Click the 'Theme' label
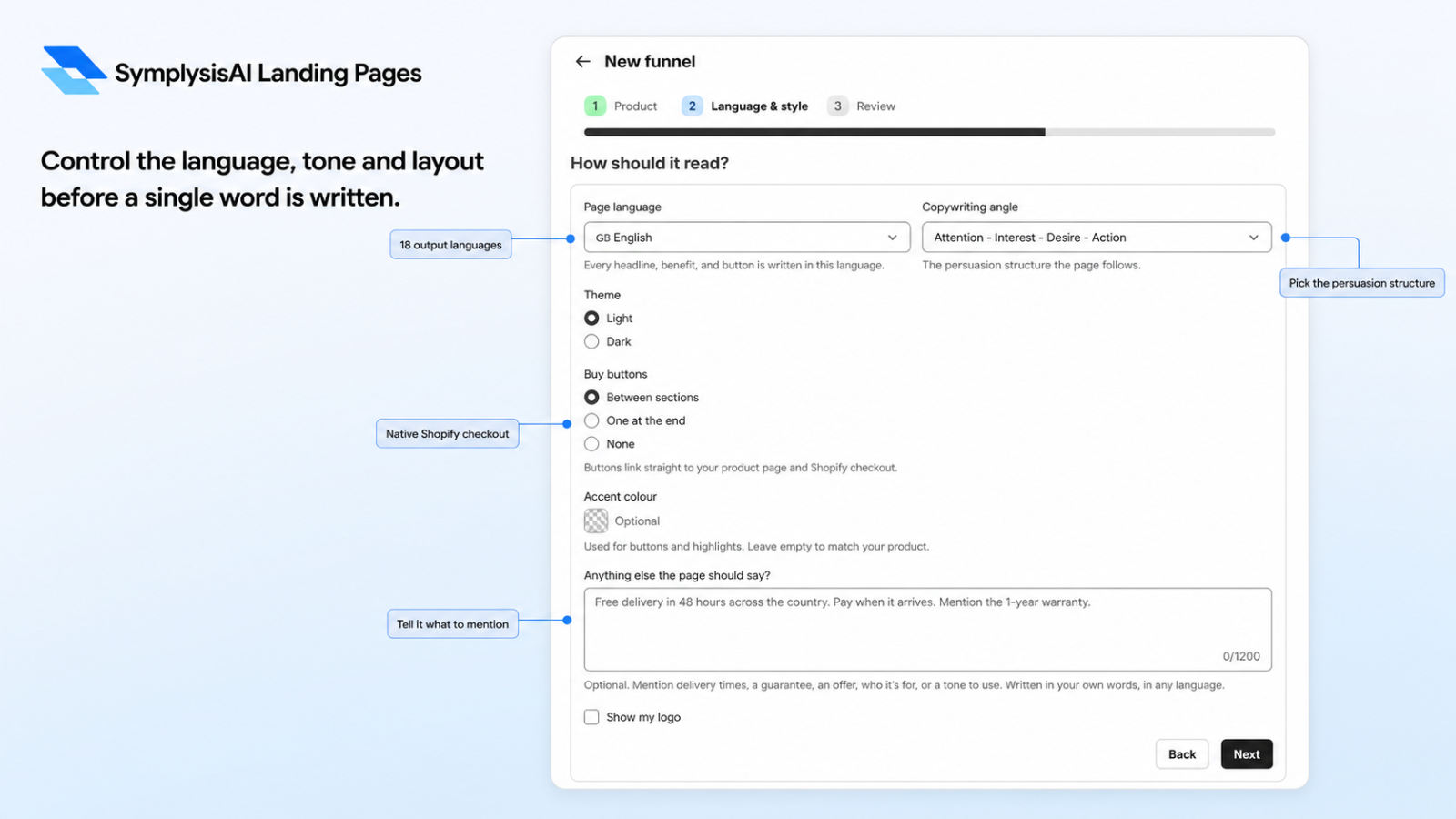This screenshot has width=1456, height=819. (x=602, y=295)
